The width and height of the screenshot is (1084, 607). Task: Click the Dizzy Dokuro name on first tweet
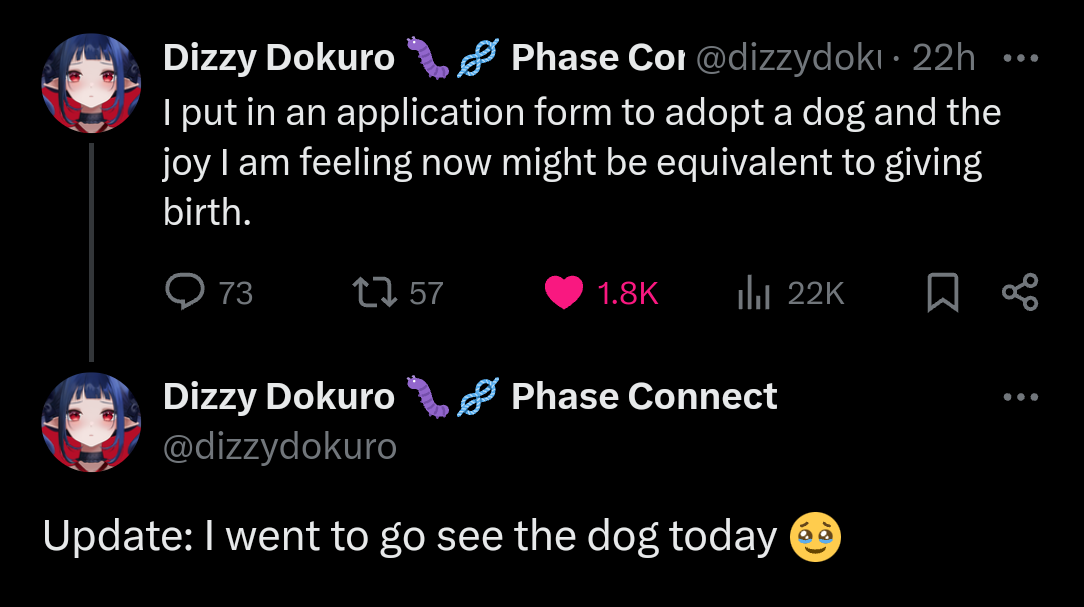279,58
